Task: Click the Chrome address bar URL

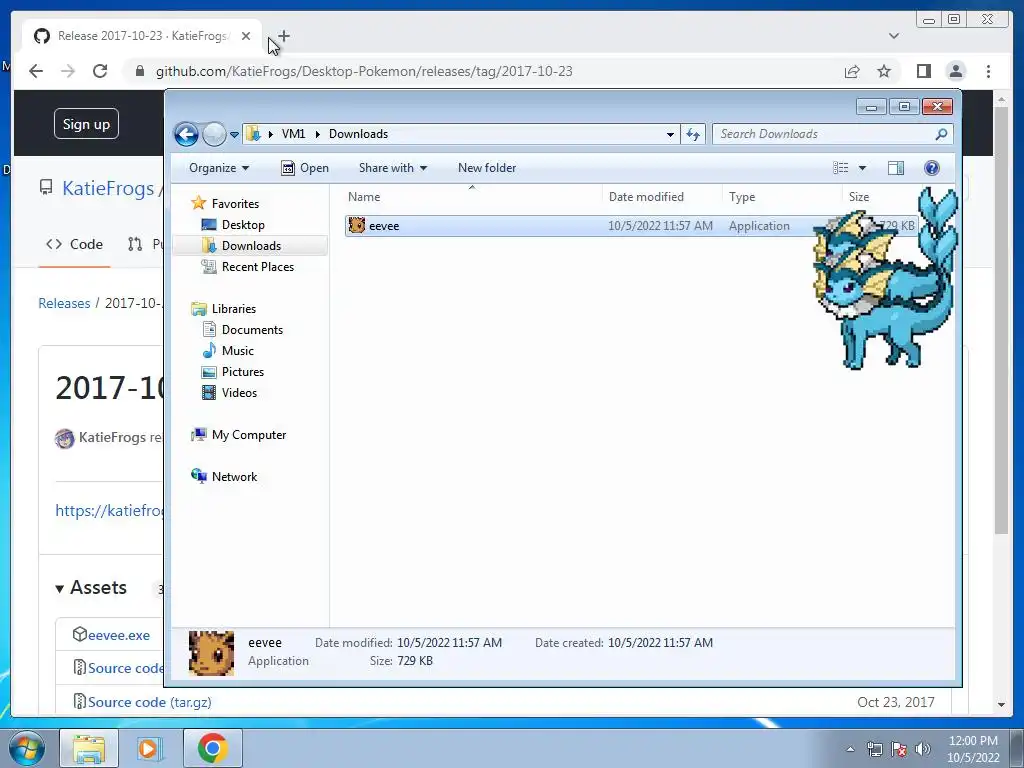Action: tap(364, 71)
